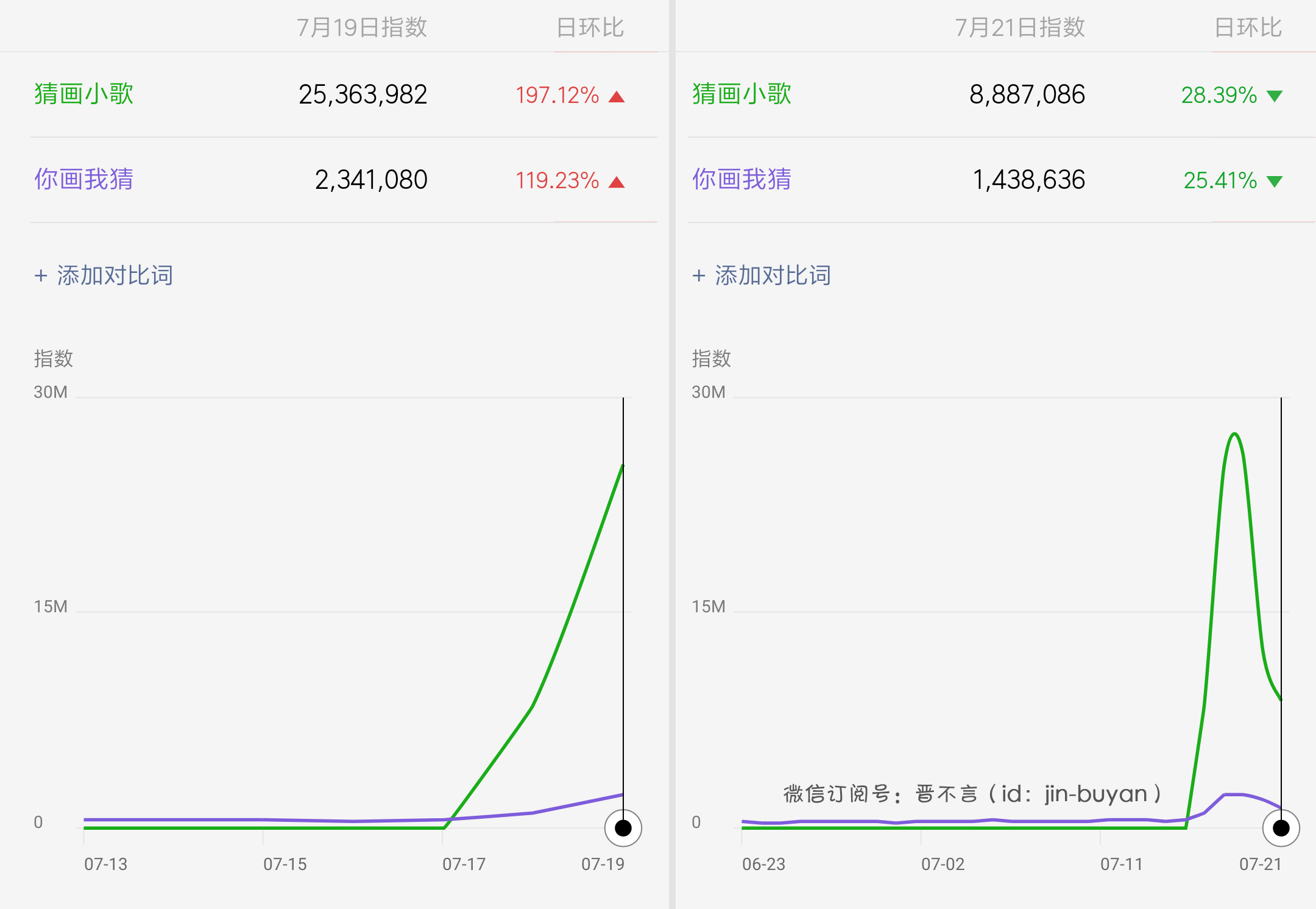Click red up arrow beside 119.23%
Viewport: 1316px width, 909px height.
point(617,182)
